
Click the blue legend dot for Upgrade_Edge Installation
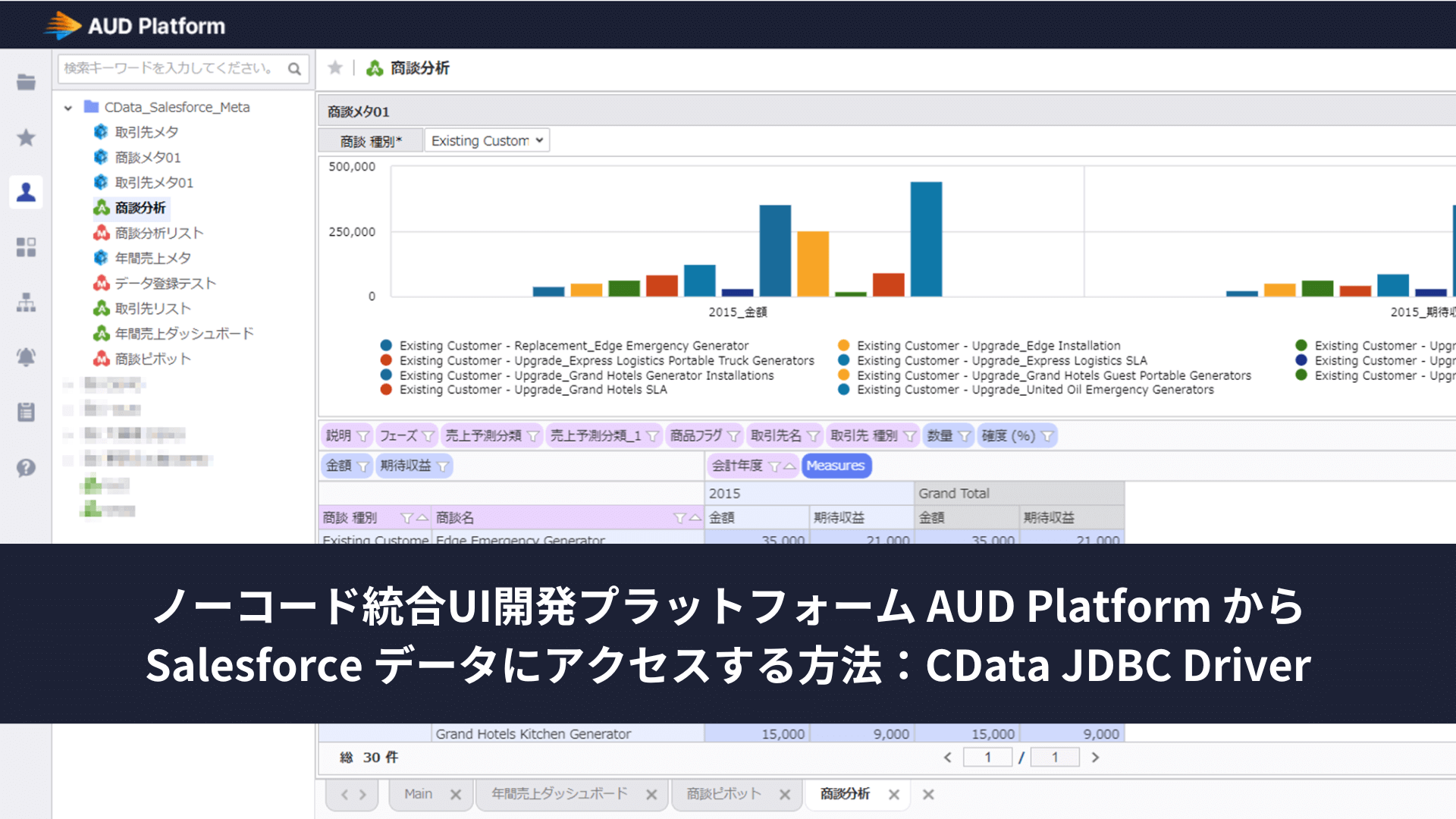coord(844,345)
